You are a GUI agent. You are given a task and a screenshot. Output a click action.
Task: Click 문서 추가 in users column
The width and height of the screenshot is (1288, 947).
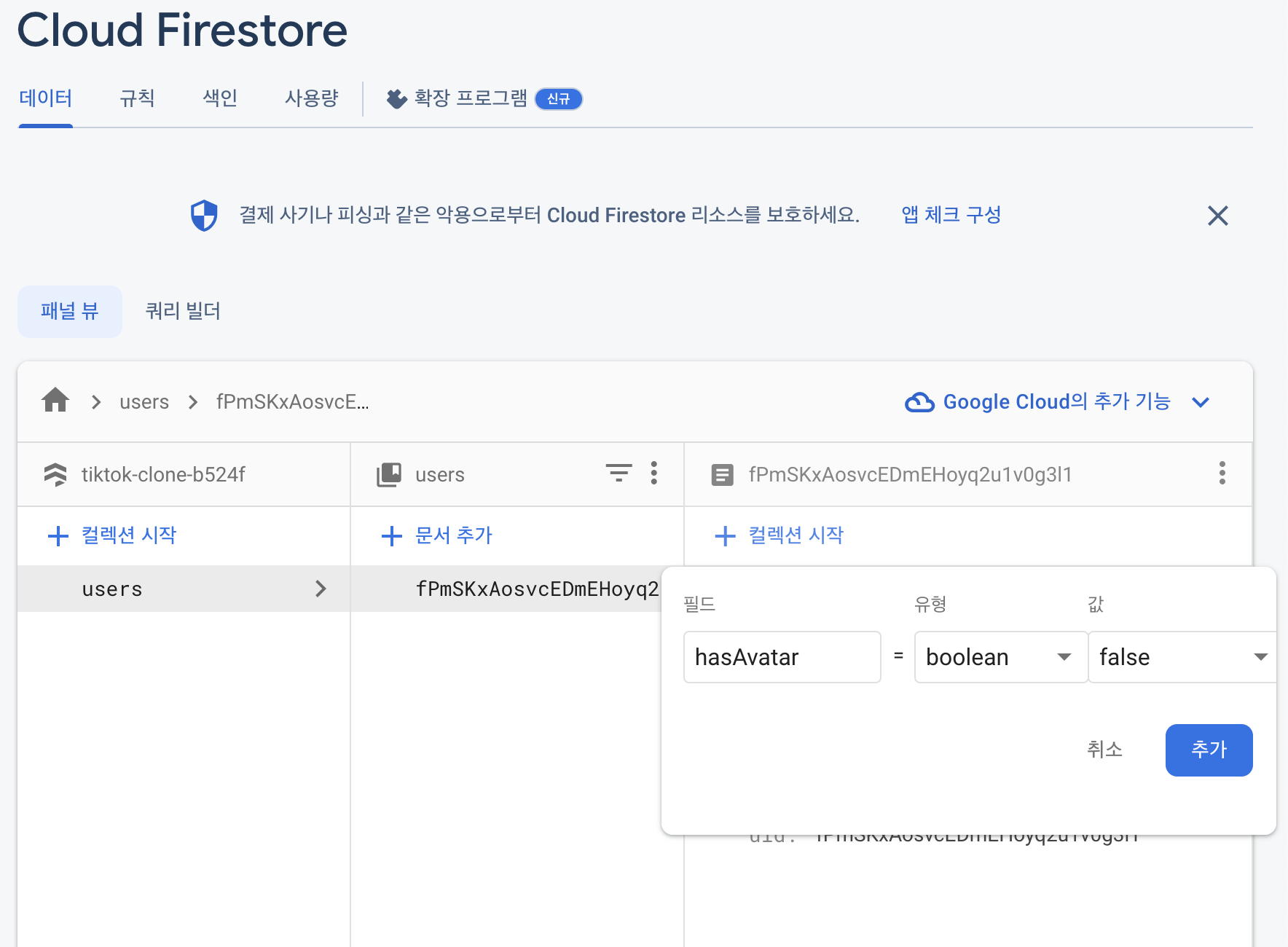tap(454, 535)
